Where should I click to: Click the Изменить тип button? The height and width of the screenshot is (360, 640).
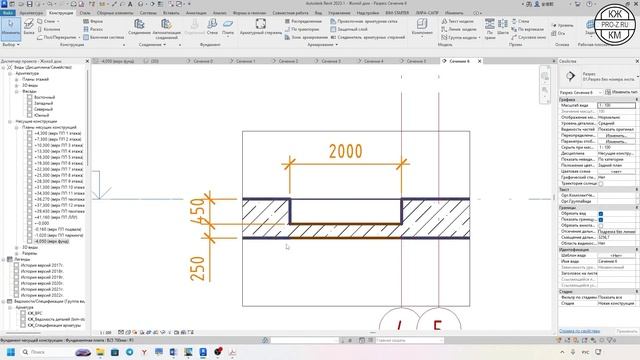coord(621,92)
